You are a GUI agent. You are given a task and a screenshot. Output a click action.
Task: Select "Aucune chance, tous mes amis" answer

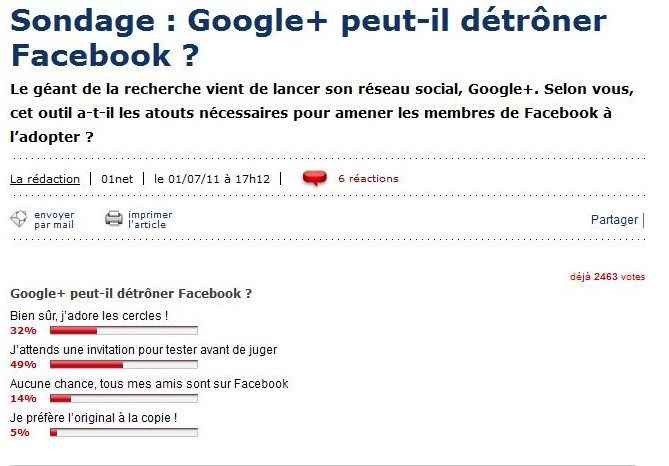click(x=149, y=383)
